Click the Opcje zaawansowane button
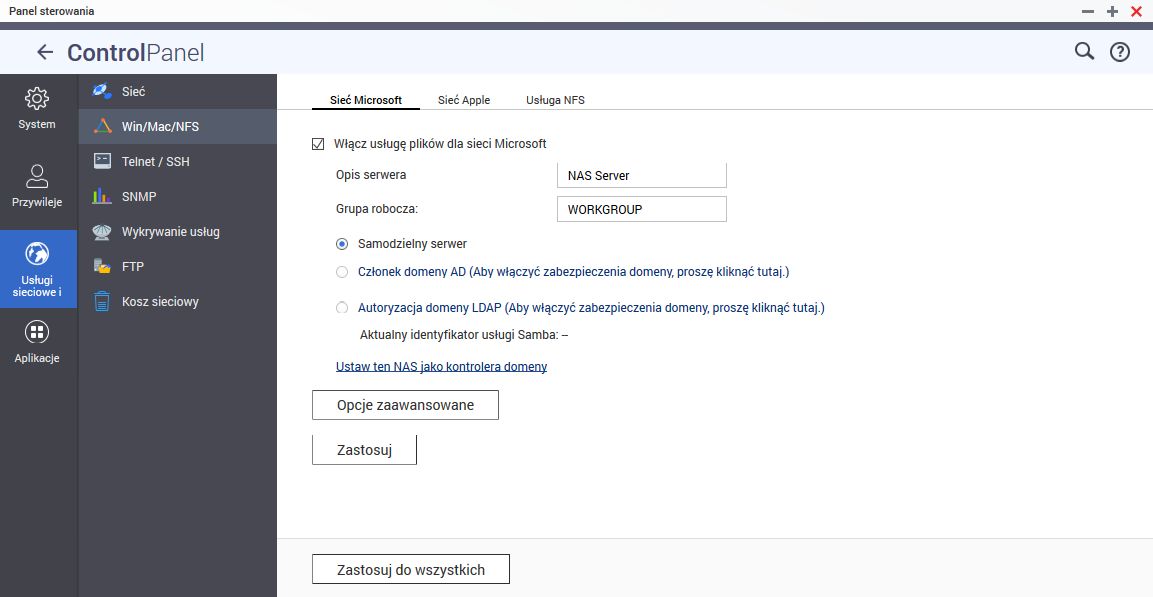 pyautogui.click(x=405, y=405)
